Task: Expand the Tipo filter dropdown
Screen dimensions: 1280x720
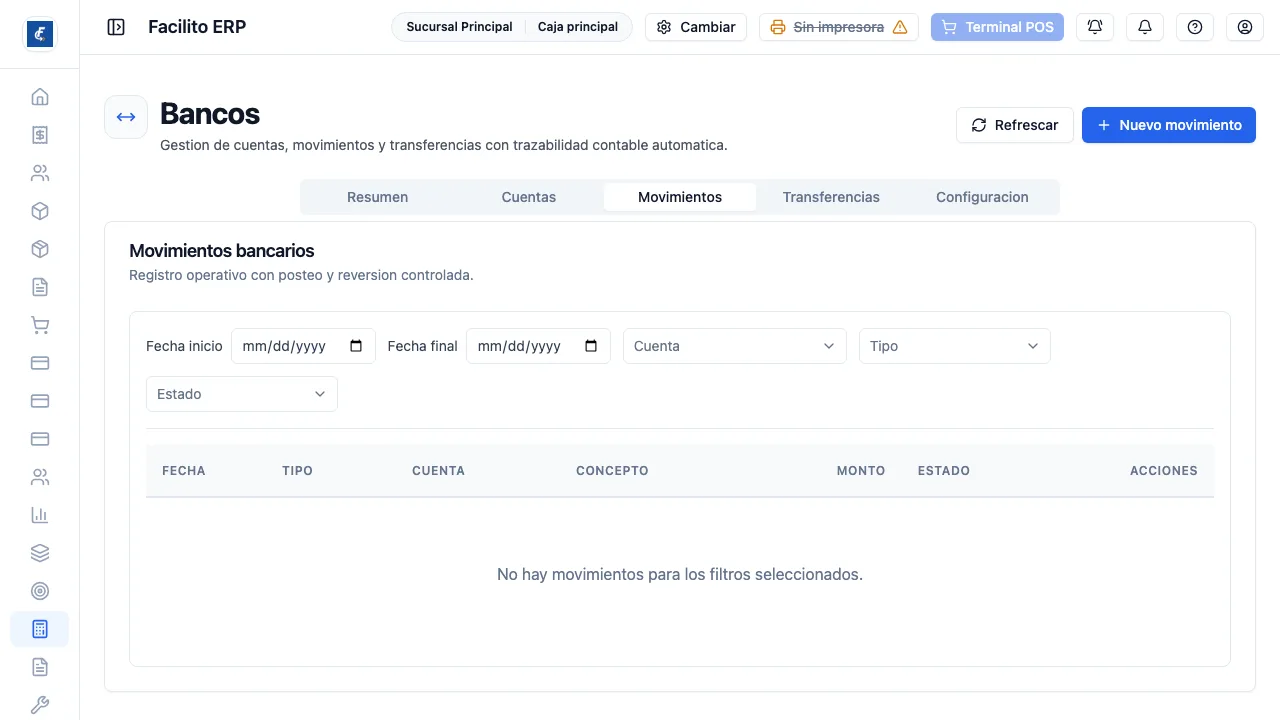Action: coord(955,346)
